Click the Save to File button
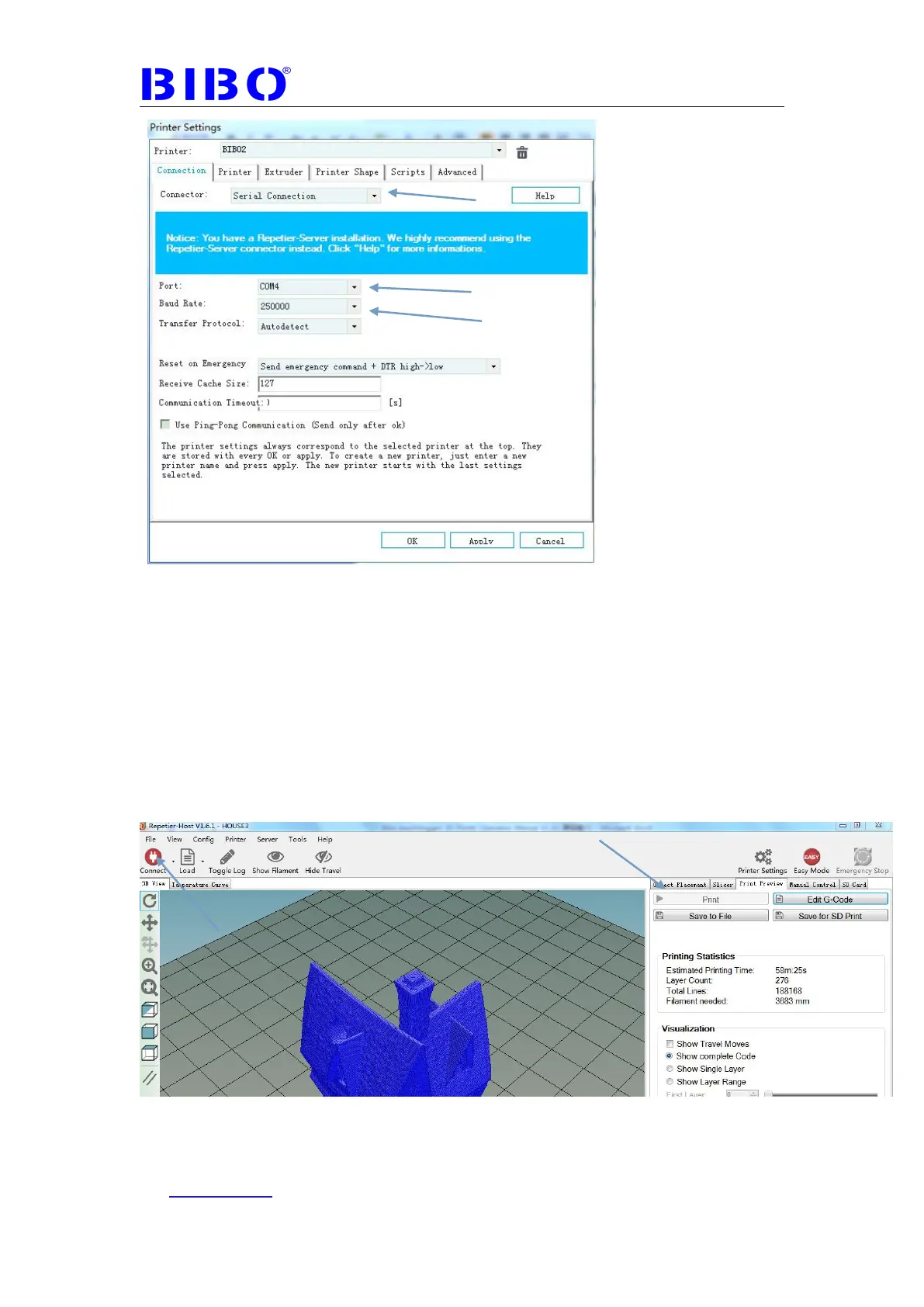924x1307 pixels. coord(711,916)
